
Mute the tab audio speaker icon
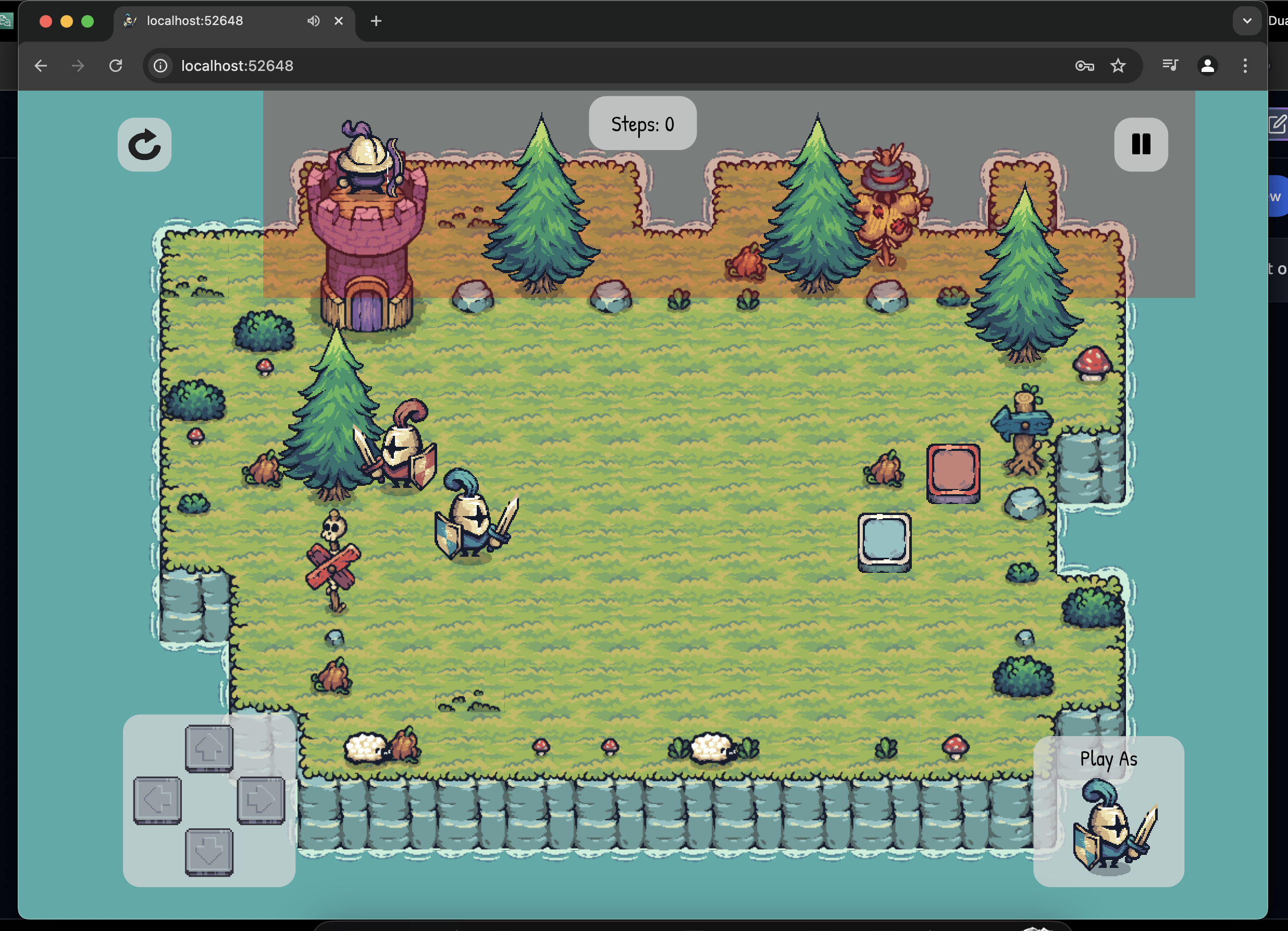click(313, 21)
